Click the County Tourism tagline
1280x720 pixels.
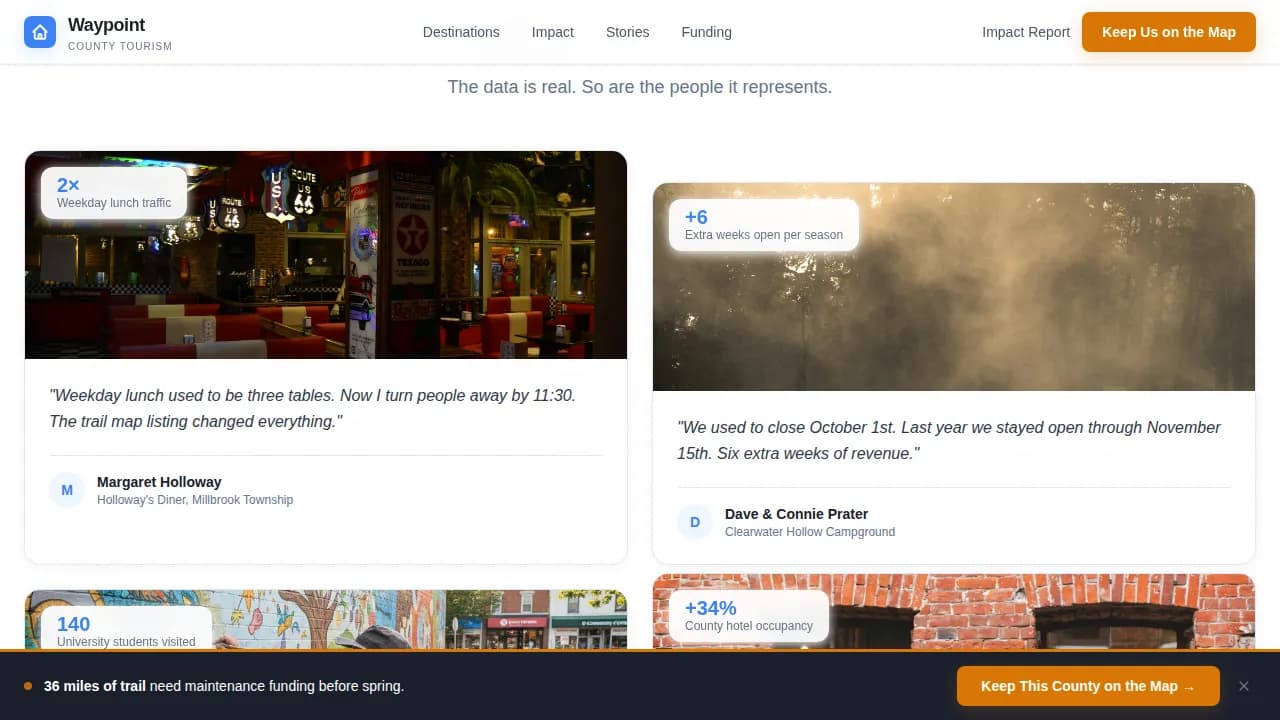point(120,46)
